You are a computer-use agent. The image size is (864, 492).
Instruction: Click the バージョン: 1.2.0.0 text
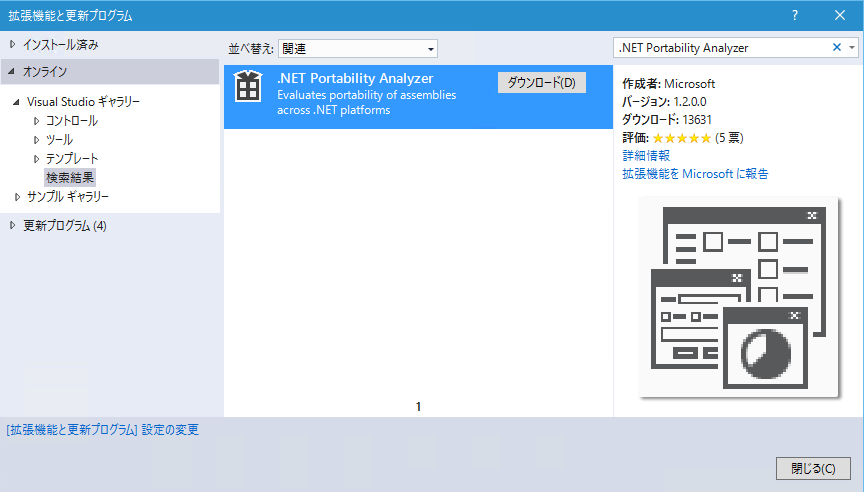(x=664, y=102)
